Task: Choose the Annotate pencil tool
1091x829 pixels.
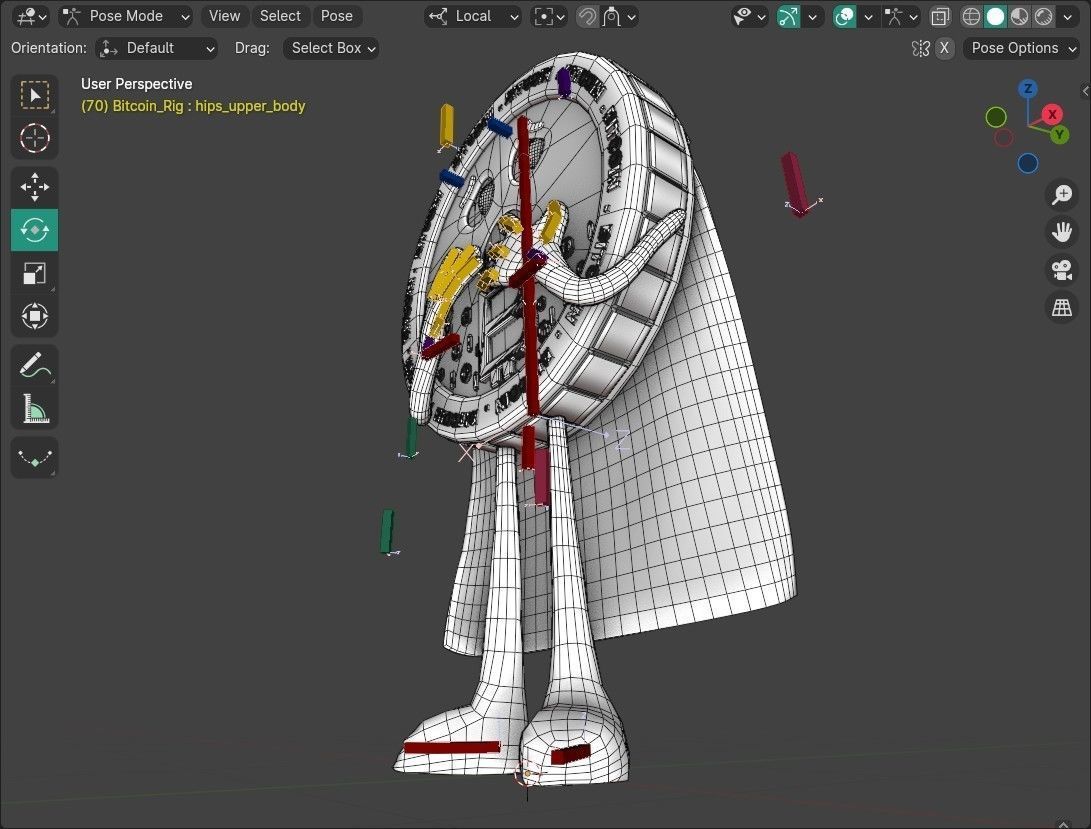Action: point(35,365)
